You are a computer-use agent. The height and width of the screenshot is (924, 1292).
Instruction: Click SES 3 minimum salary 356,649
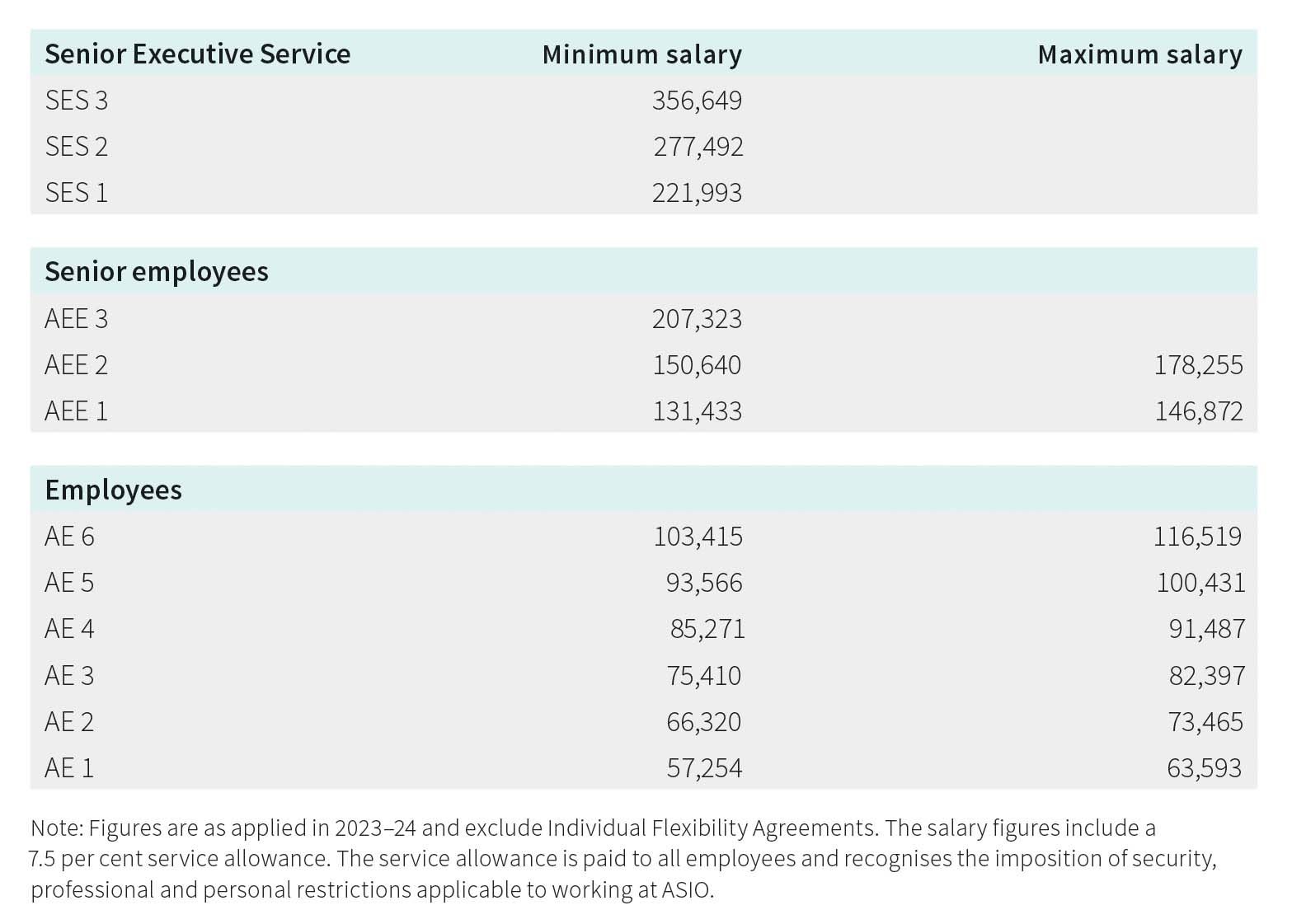[x=697, y=101]
